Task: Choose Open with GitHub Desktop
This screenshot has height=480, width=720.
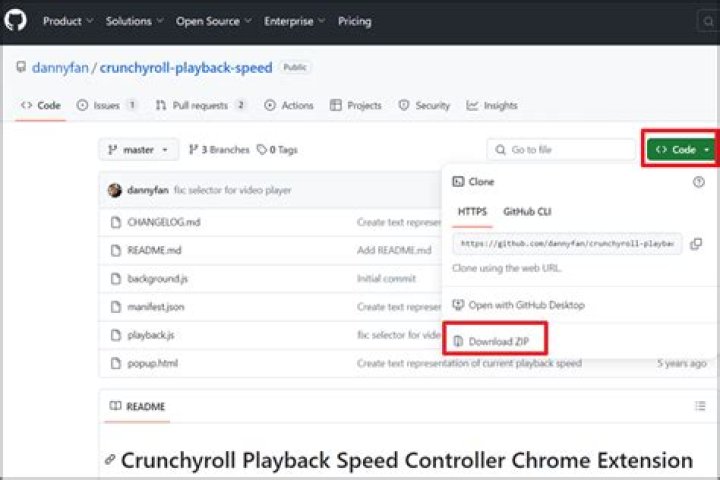Action: point(519,305)
